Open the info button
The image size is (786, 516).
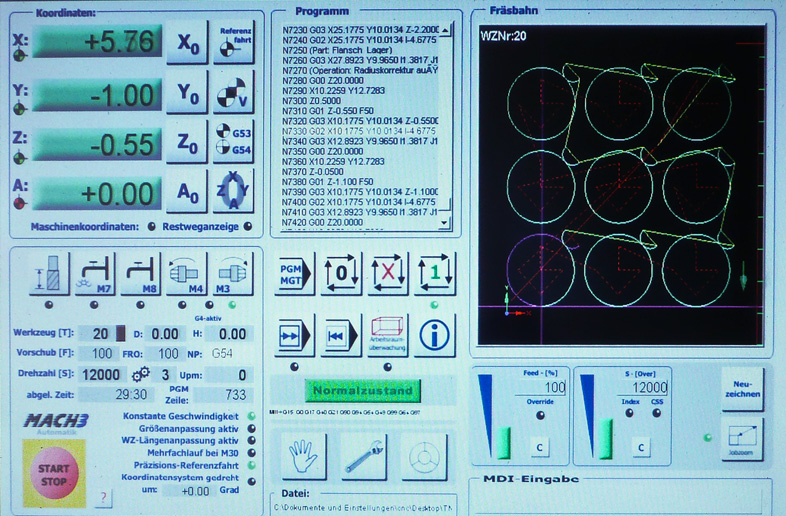tap(434, 335)
